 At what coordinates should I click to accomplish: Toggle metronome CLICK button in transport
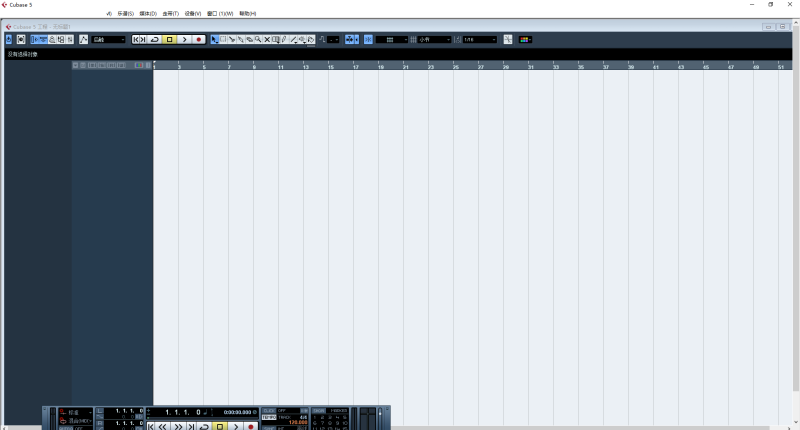[x=269, y=411]
